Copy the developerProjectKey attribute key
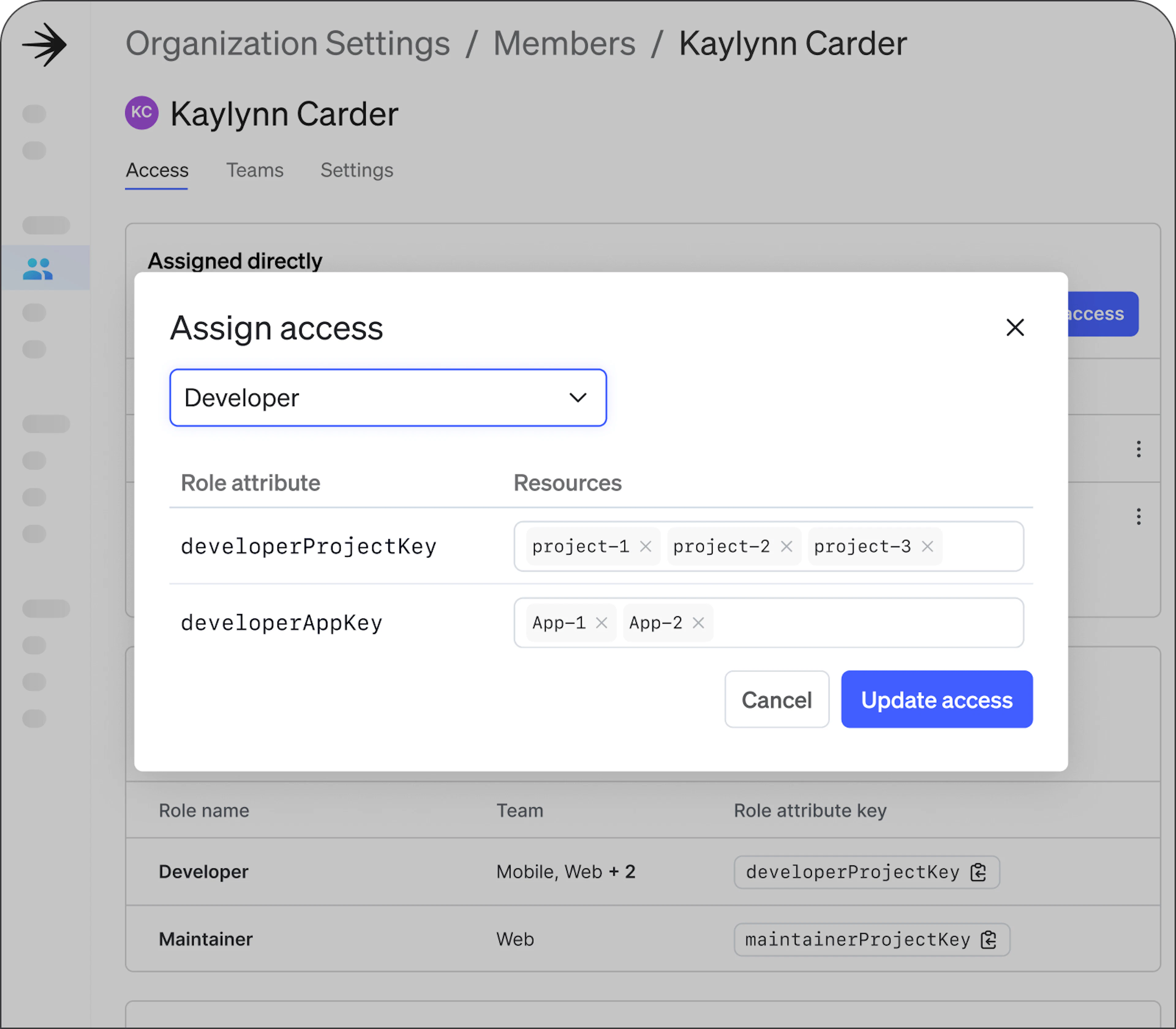The height and width of the screenshot is (1029, 1176). tap(978, 872)
